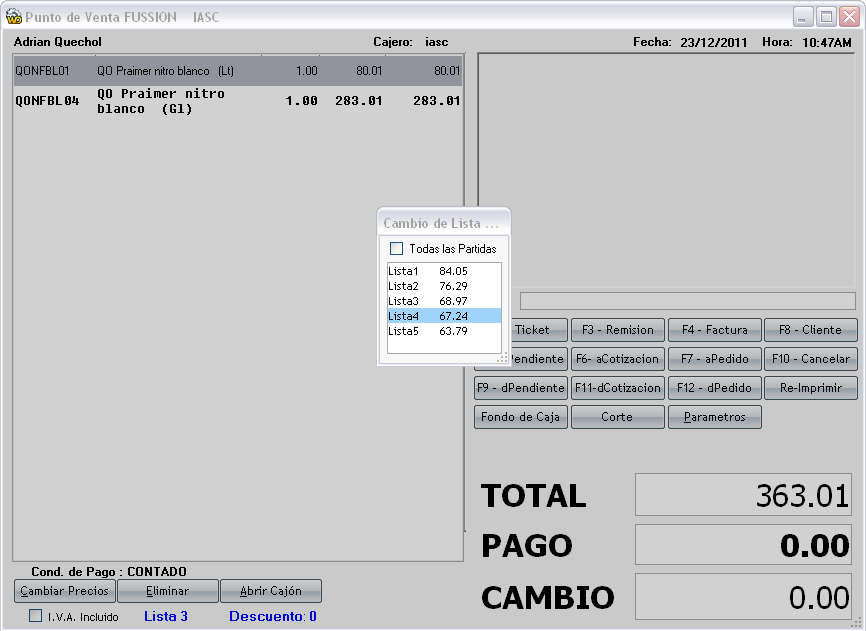The height and width of the screenshot is (631, 866).
Task: Open F8 - Cliente selection
Action: 811,330
